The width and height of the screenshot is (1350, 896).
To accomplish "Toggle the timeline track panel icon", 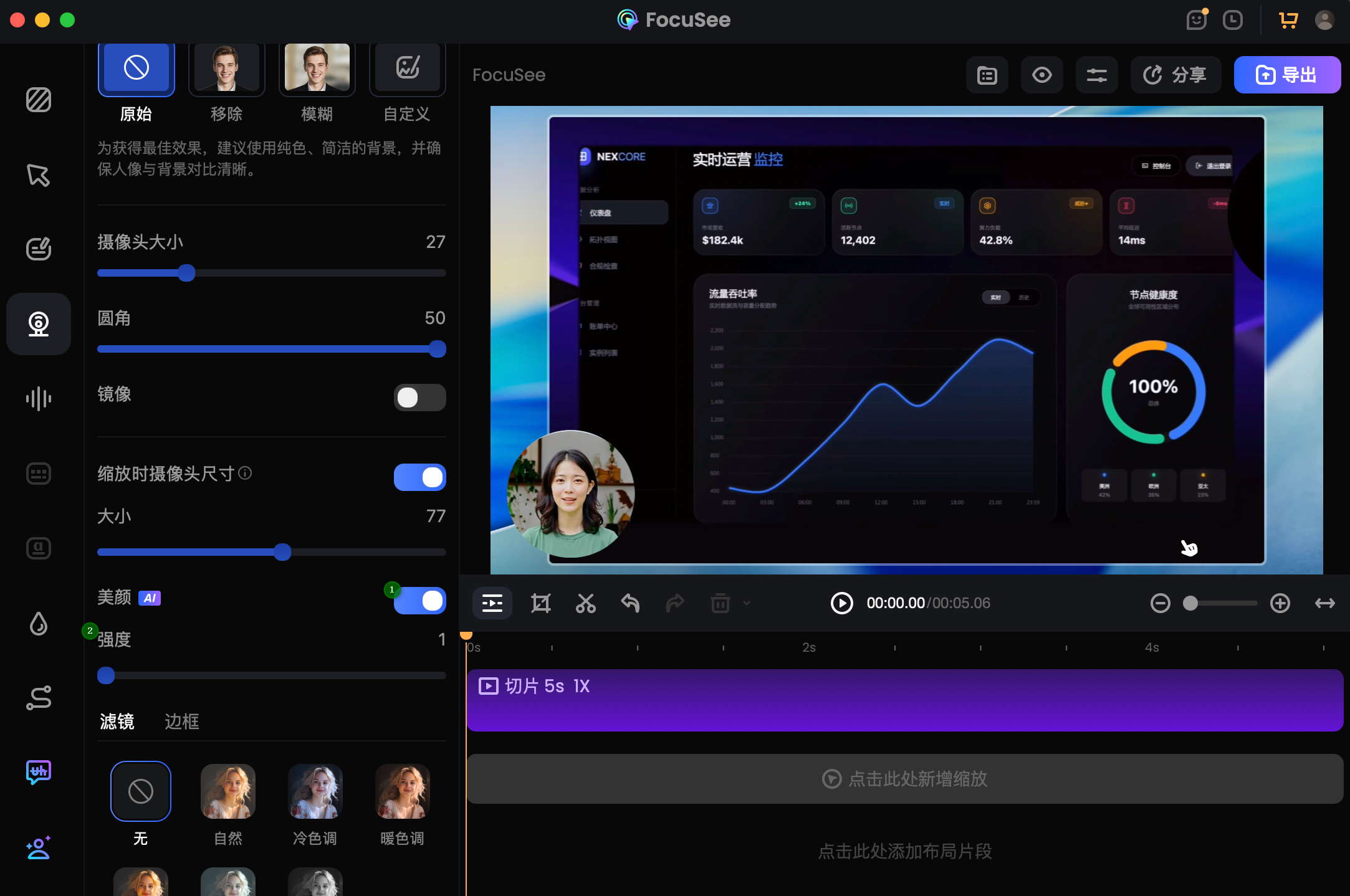I will click(492, 603).
